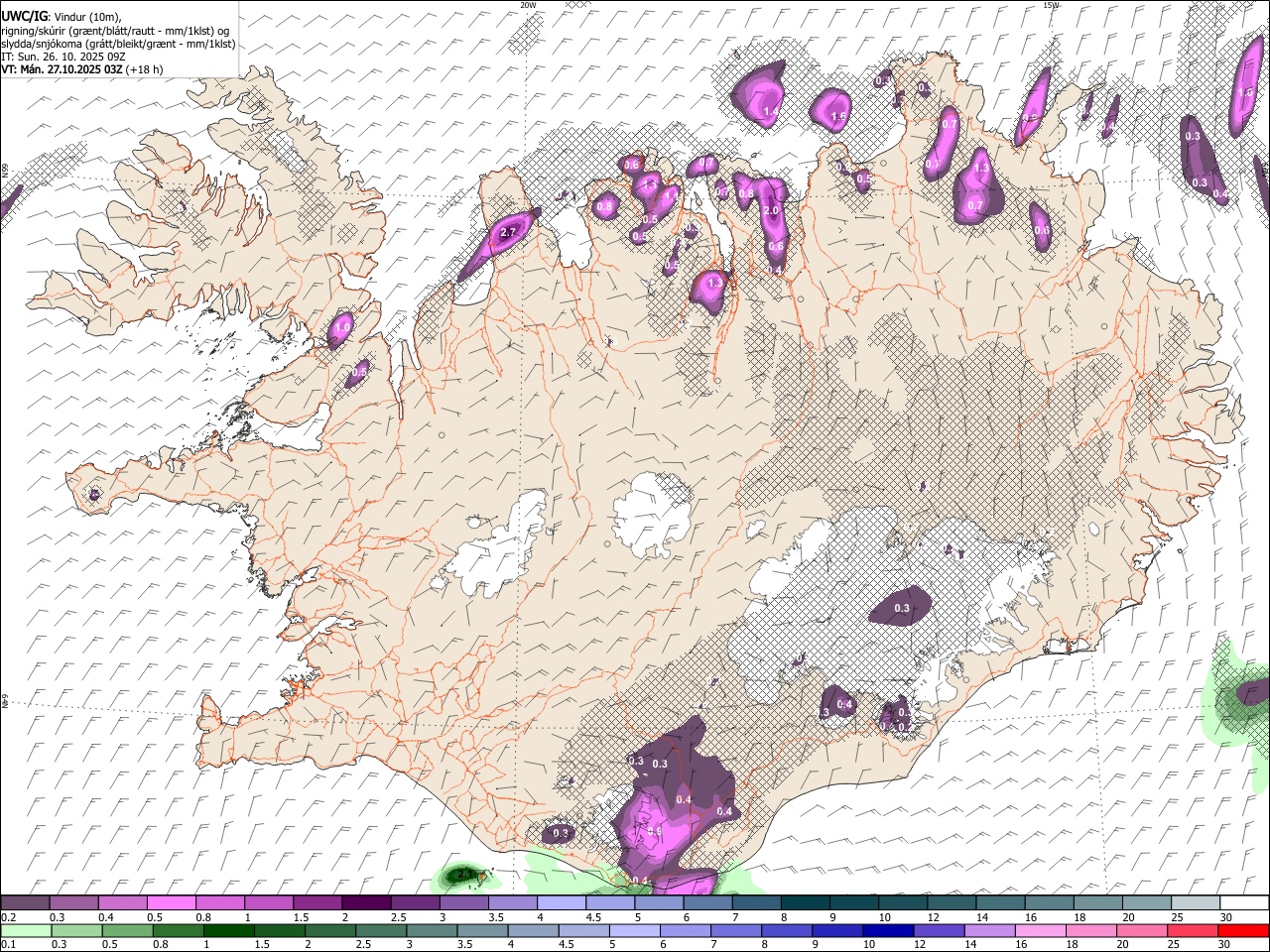Screen dimensions: 1270x952
Task: Select the upper legend swatch starting at 4
Action: 561,903
